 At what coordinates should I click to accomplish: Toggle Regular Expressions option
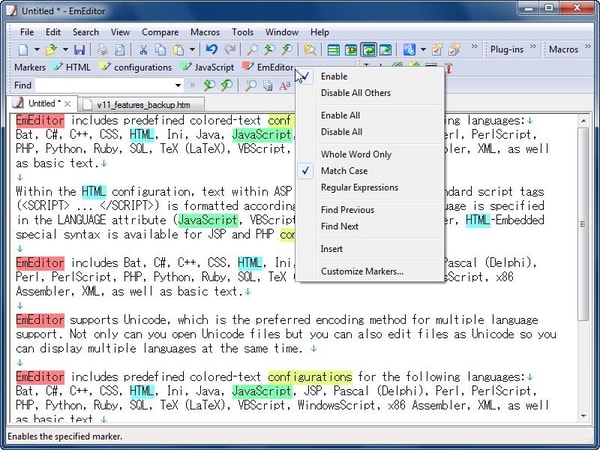click(x=370, y=188)
